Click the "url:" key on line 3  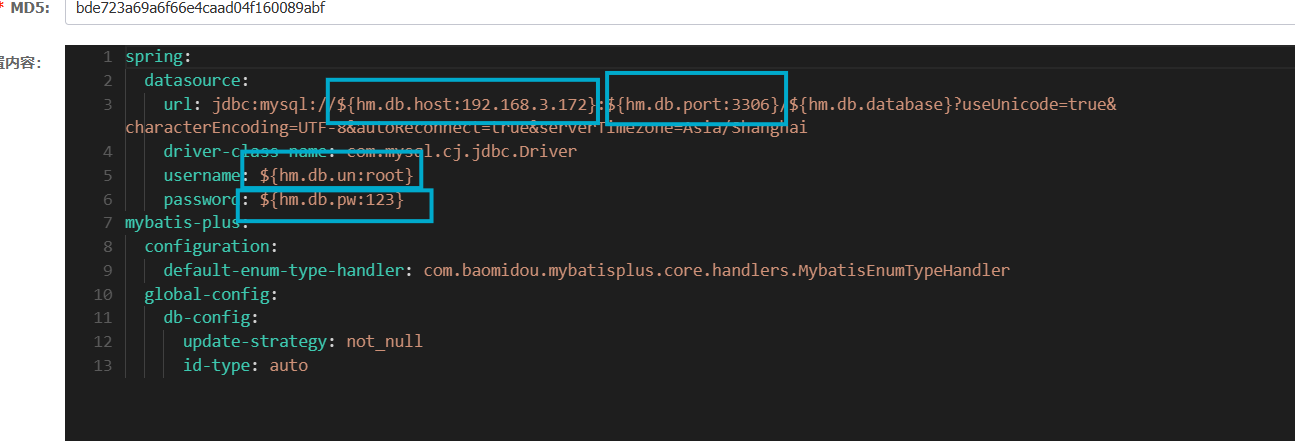(183, 104)
